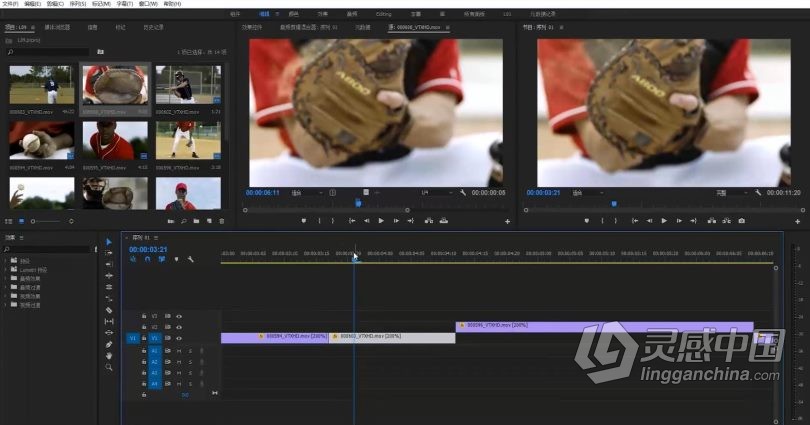
Task: Add a marker in the timeline header
Action: point(176,259)
